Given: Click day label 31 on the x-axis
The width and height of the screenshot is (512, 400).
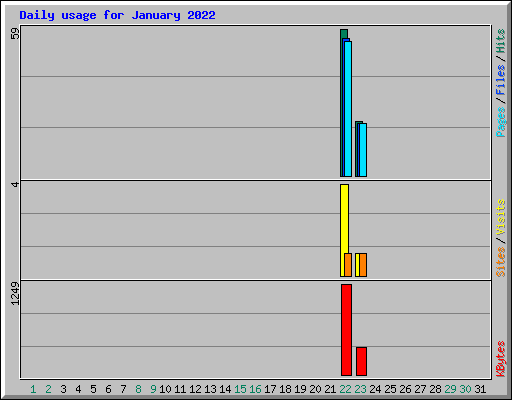Looking at the screenshot, I should (480, 389).
